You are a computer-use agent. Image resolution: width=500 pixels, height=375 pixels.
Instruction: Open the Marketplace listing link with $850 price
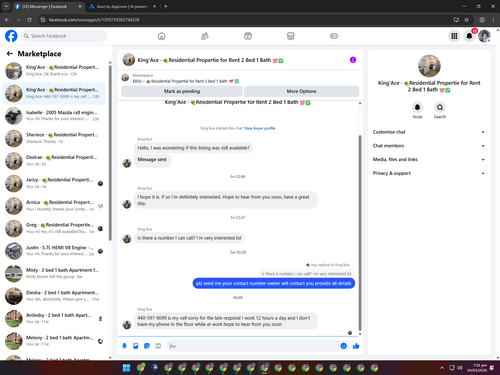[186, 81]
